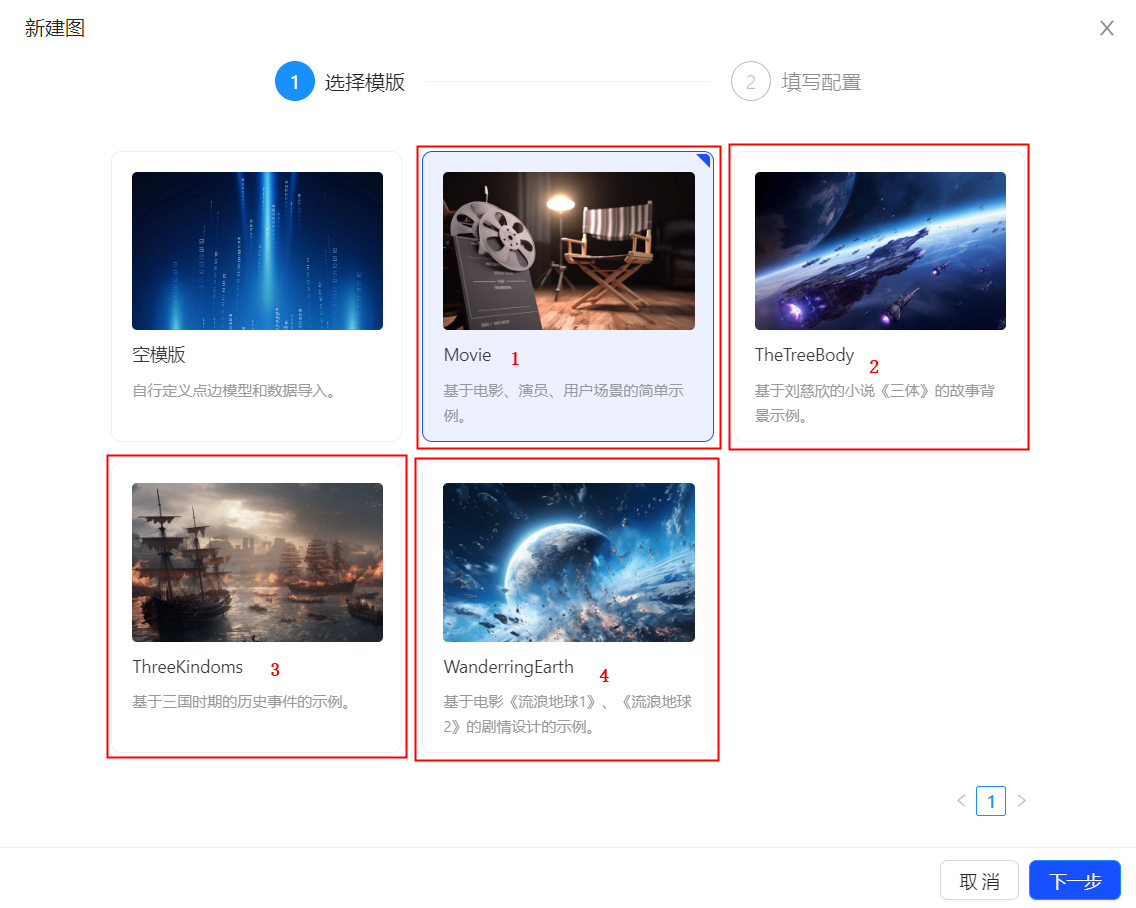Screen dimensions: 1136x908
Task: Click the 下一步 button
Action: coord(1075,880)
